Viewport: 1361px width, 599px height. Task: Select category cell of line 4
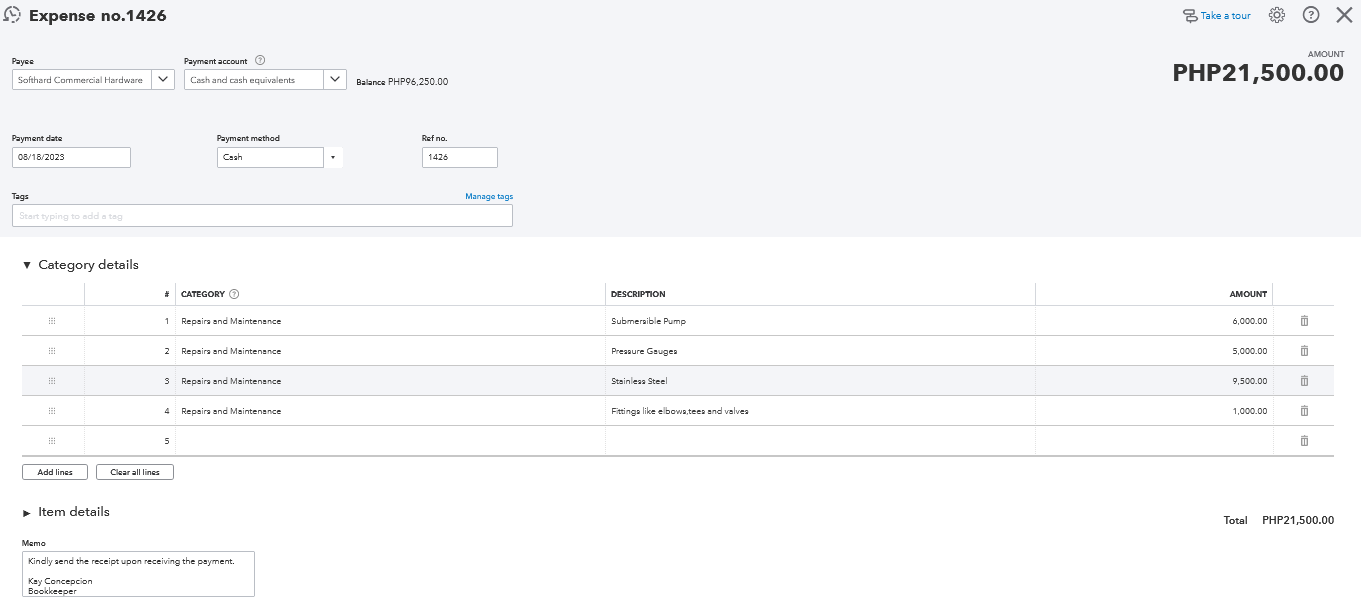(x=390, y=411)
